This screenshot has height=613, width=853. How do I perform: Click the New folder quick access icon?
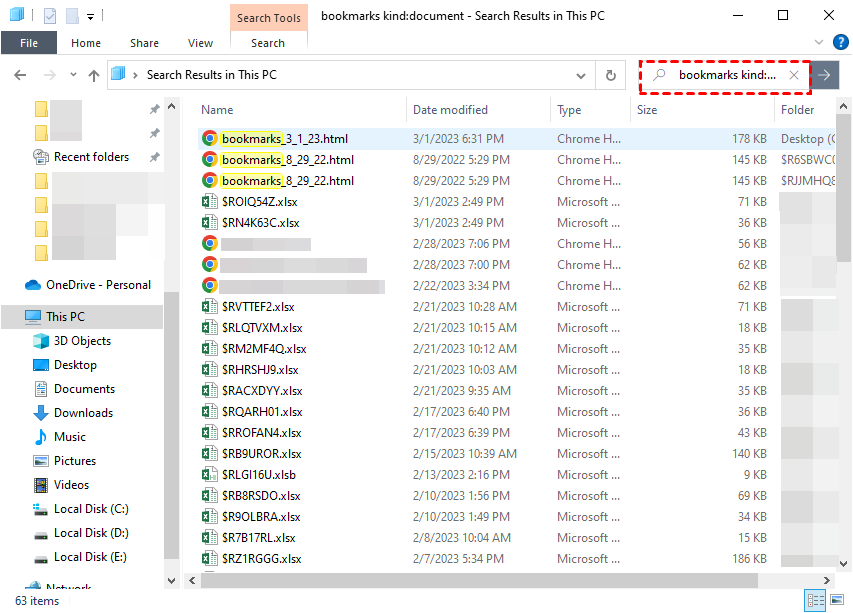coord(72,16)
